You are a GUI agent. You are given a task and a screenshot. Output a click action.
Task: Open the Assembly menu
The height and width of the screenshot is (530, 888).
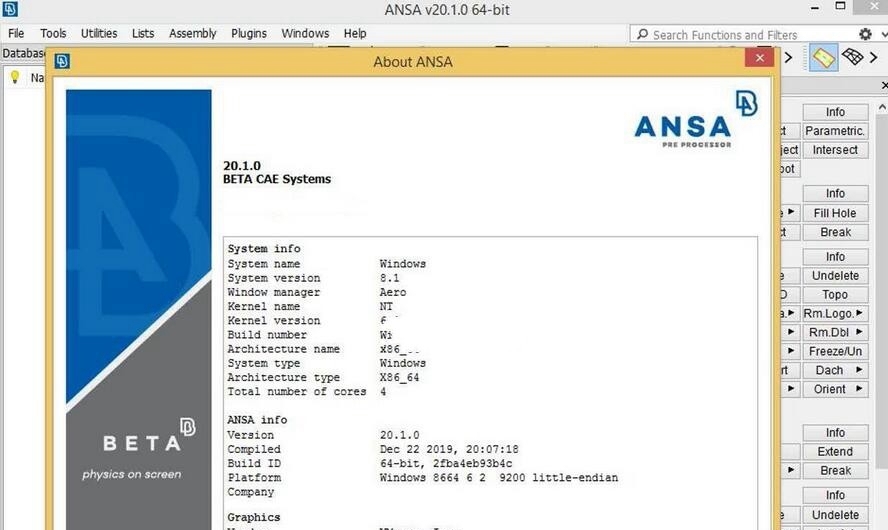click(x=193, y=33)
